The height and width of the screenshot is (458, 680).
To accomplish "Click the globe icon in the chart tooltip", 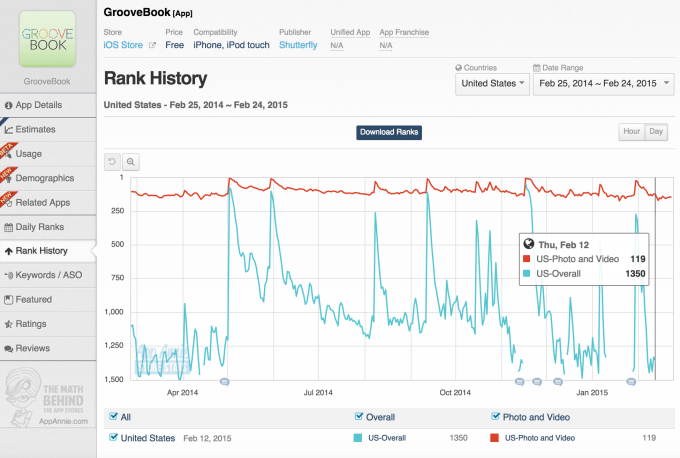I will click(x=528, y=244).
